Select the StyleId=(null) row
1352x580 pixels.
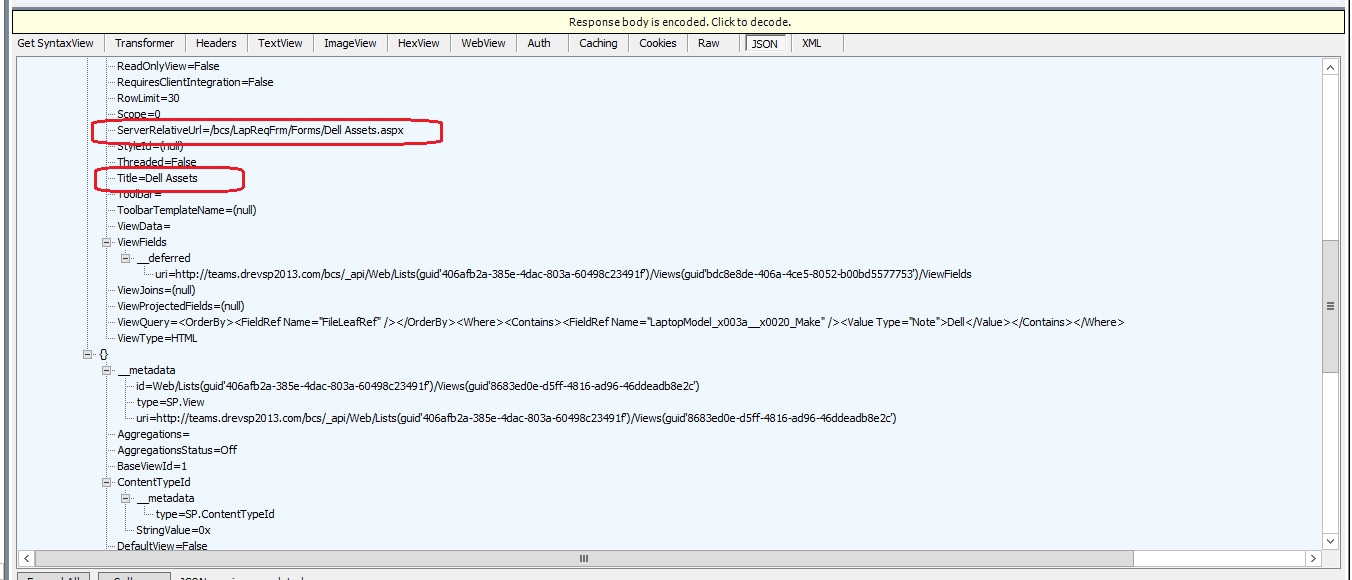(x=150, y=146)
